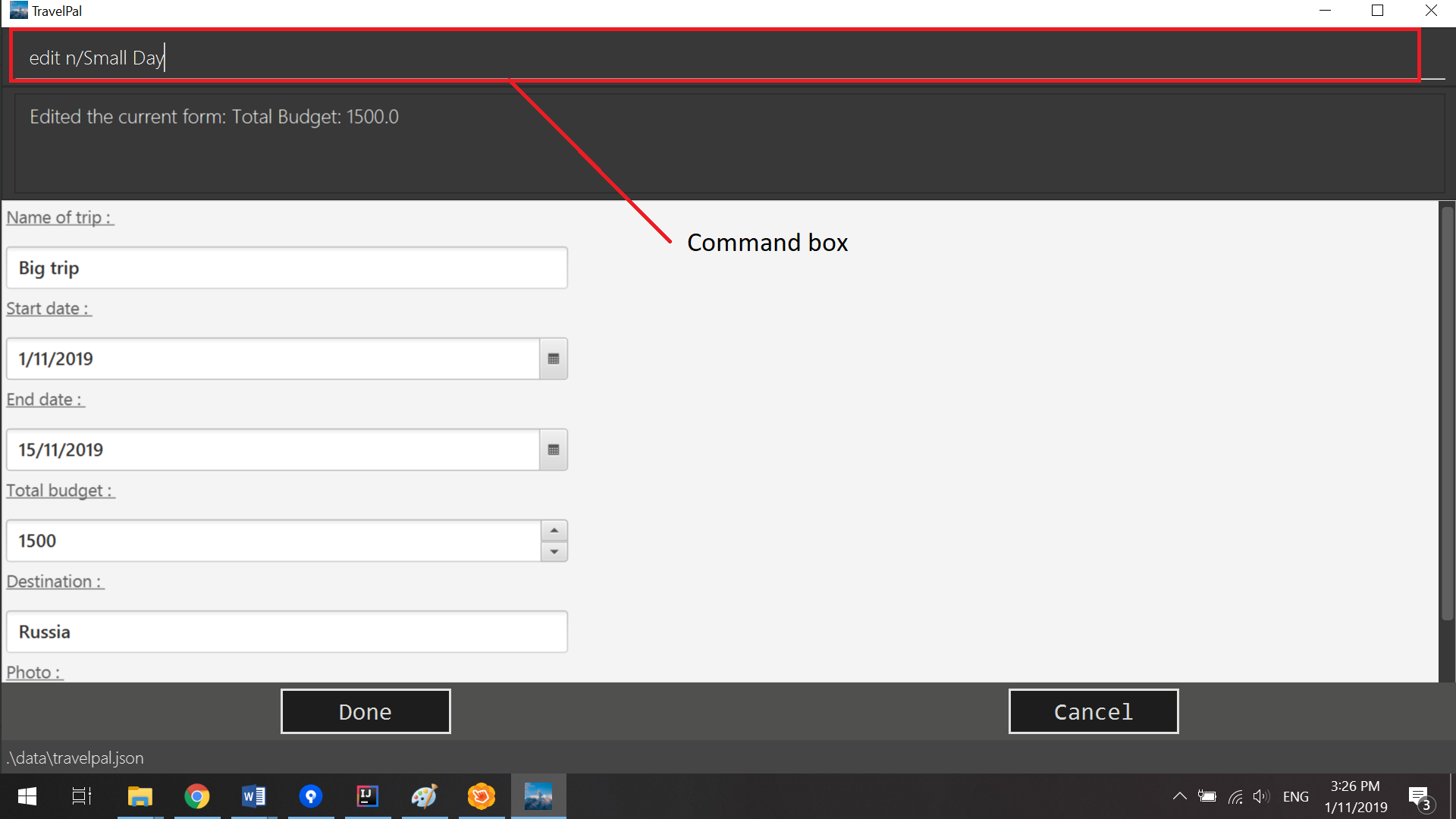Click the 'Total budget :' label
Screen dimensions: 1456x819
point(61,491)
